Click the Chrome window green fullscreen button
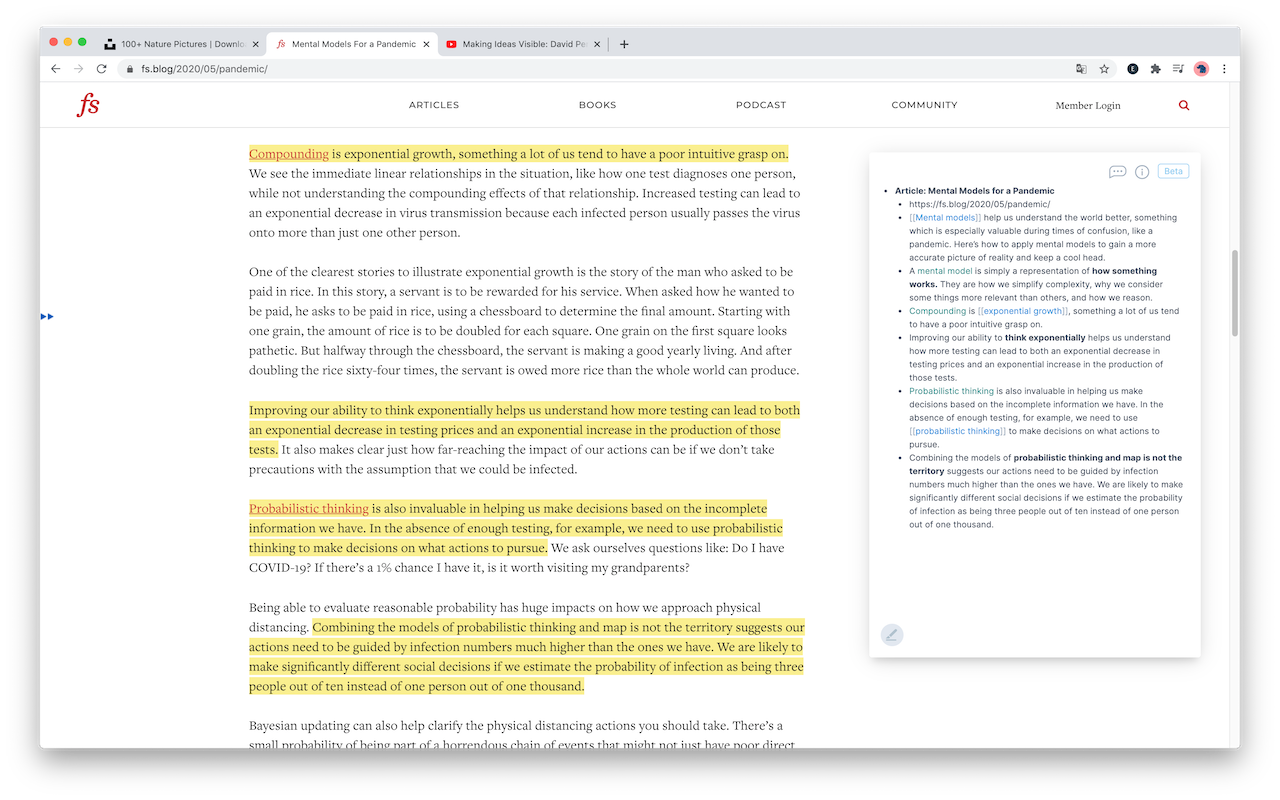Viewport: 1280px width, 800px height. pos(82,42)
